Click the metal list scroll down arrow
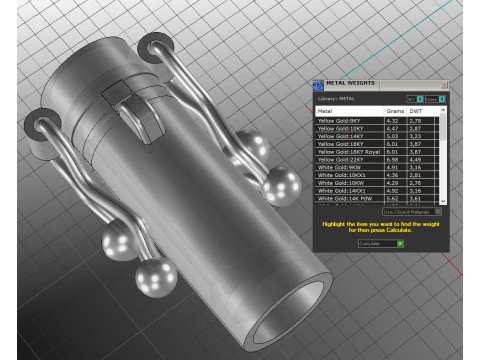The height and width of the screenshot is (360, 480). click(443, 201)
